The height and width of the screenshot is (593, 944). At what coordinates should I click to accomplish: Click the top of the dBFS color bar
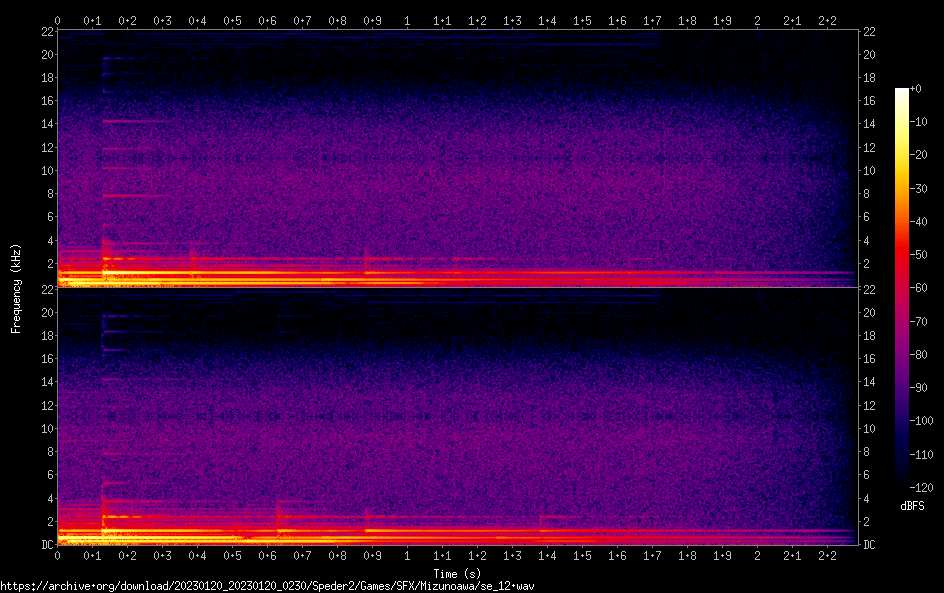902,92
